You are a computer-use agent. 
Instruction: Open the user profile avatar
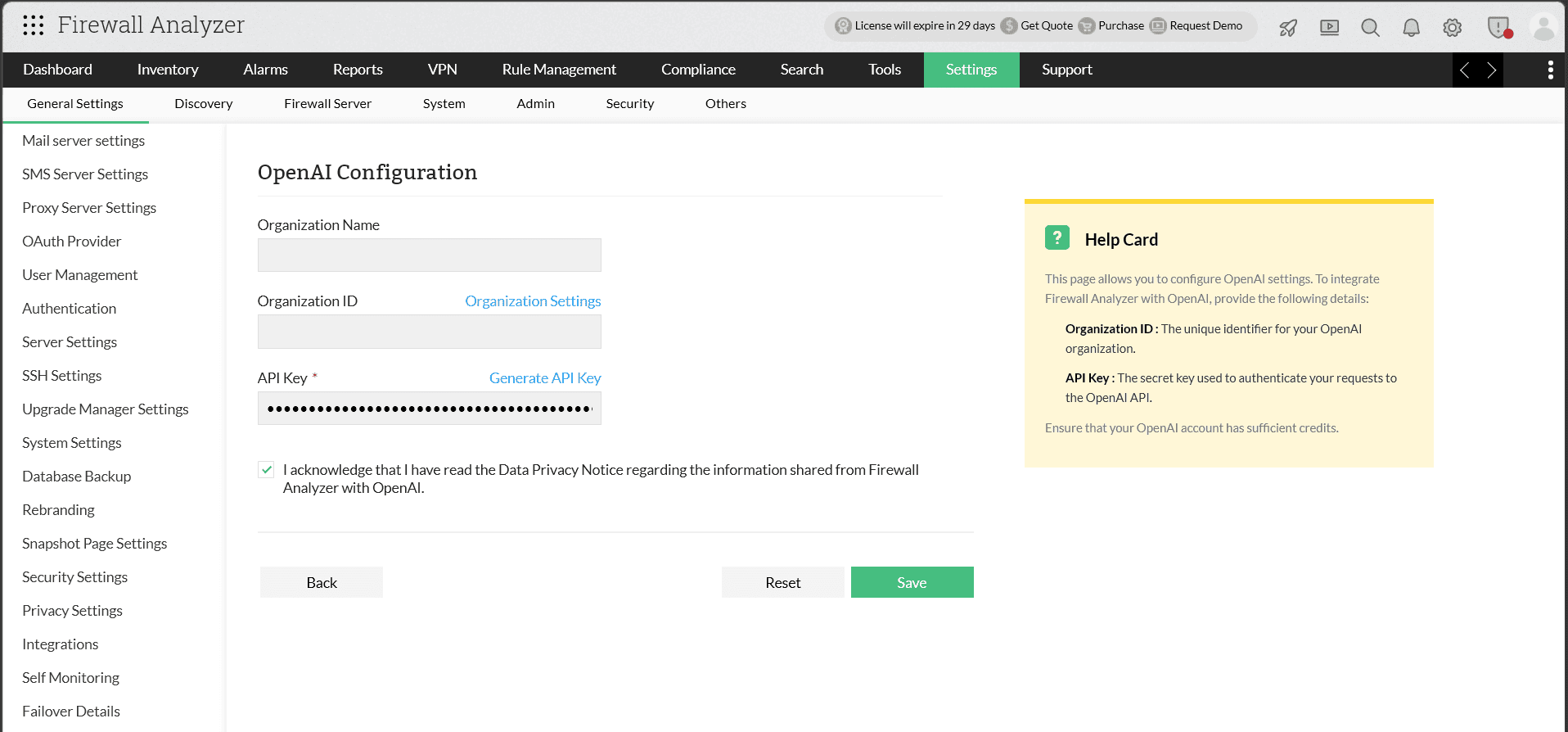coord(1543,28)
